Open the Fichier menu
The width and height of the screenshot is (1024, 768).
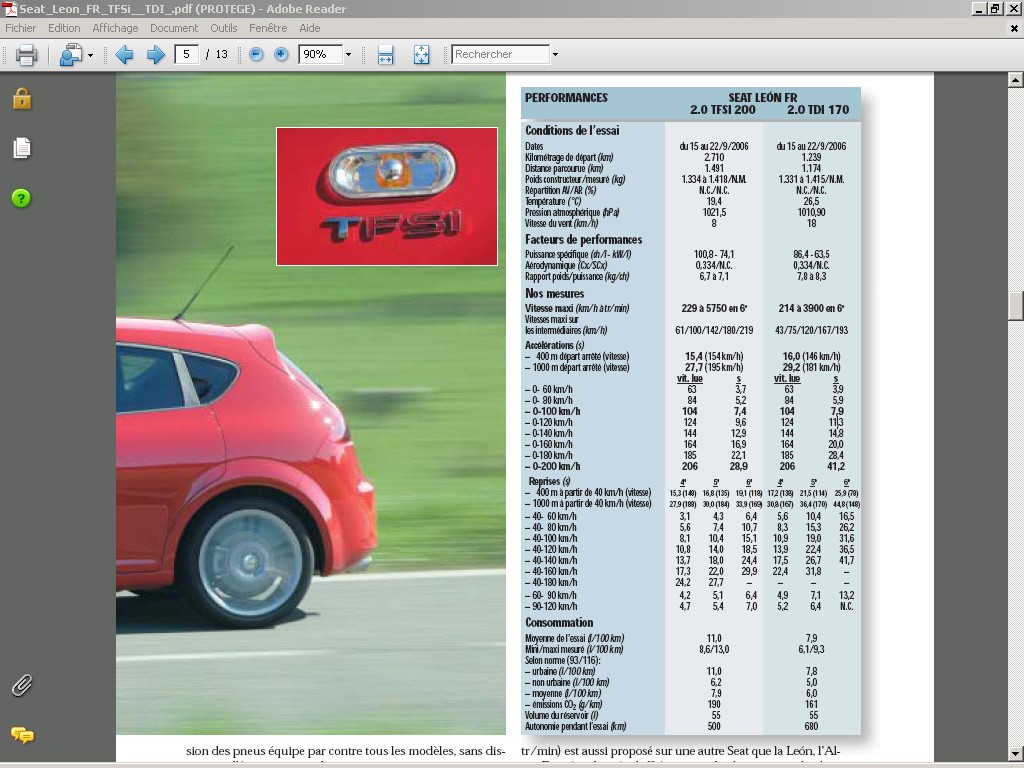point(21,28)
